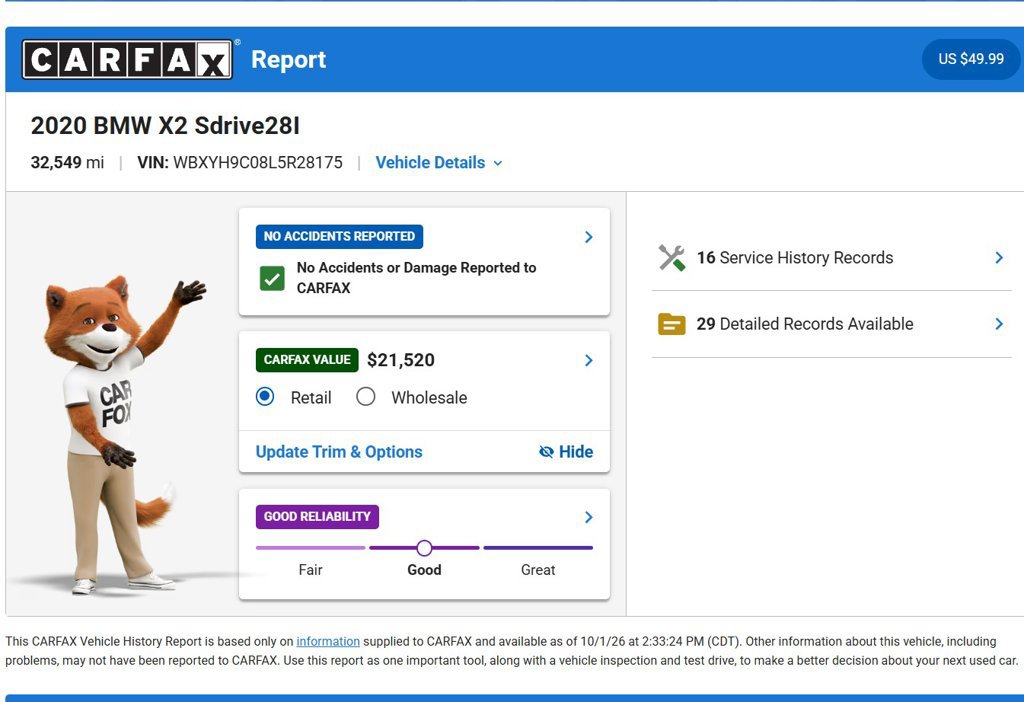Select the Wholesale radio button
Image resolution: width=1024 pixels, height=702 pixels.
(366, 396)
